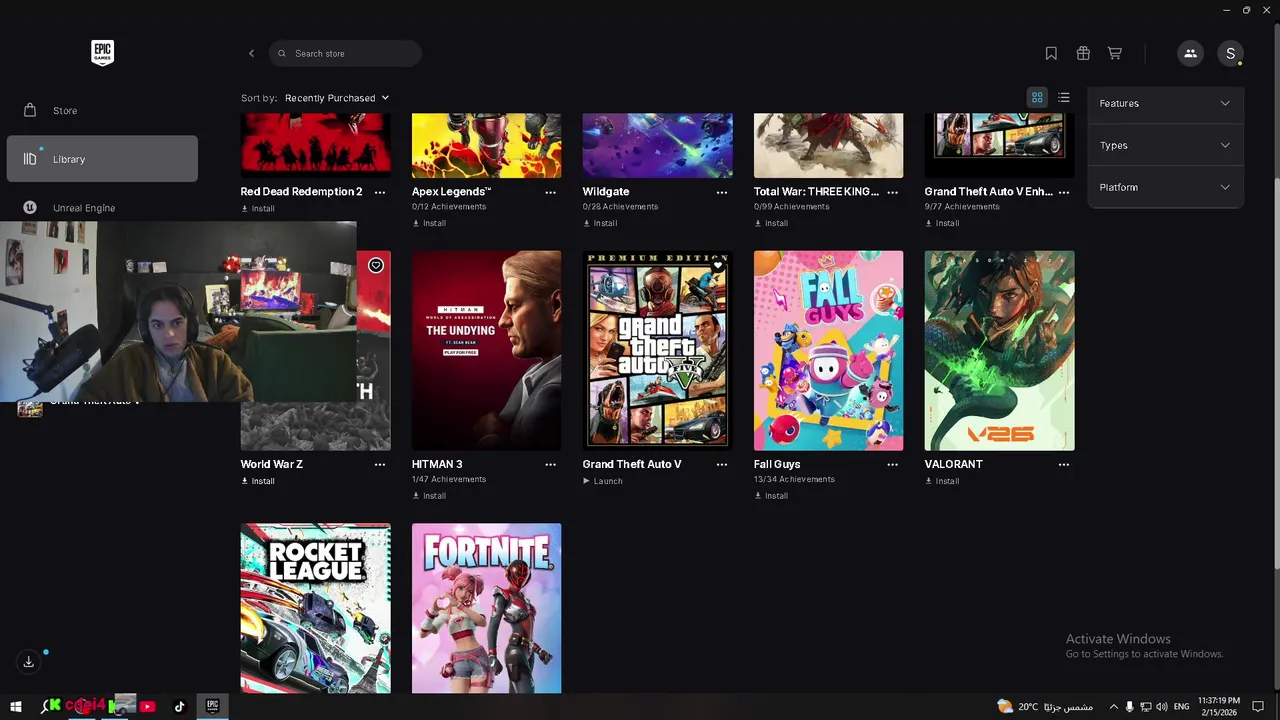Expand the Features filter
Image resolution: width=1280 pixels, height=720 pixels.
1165,103
